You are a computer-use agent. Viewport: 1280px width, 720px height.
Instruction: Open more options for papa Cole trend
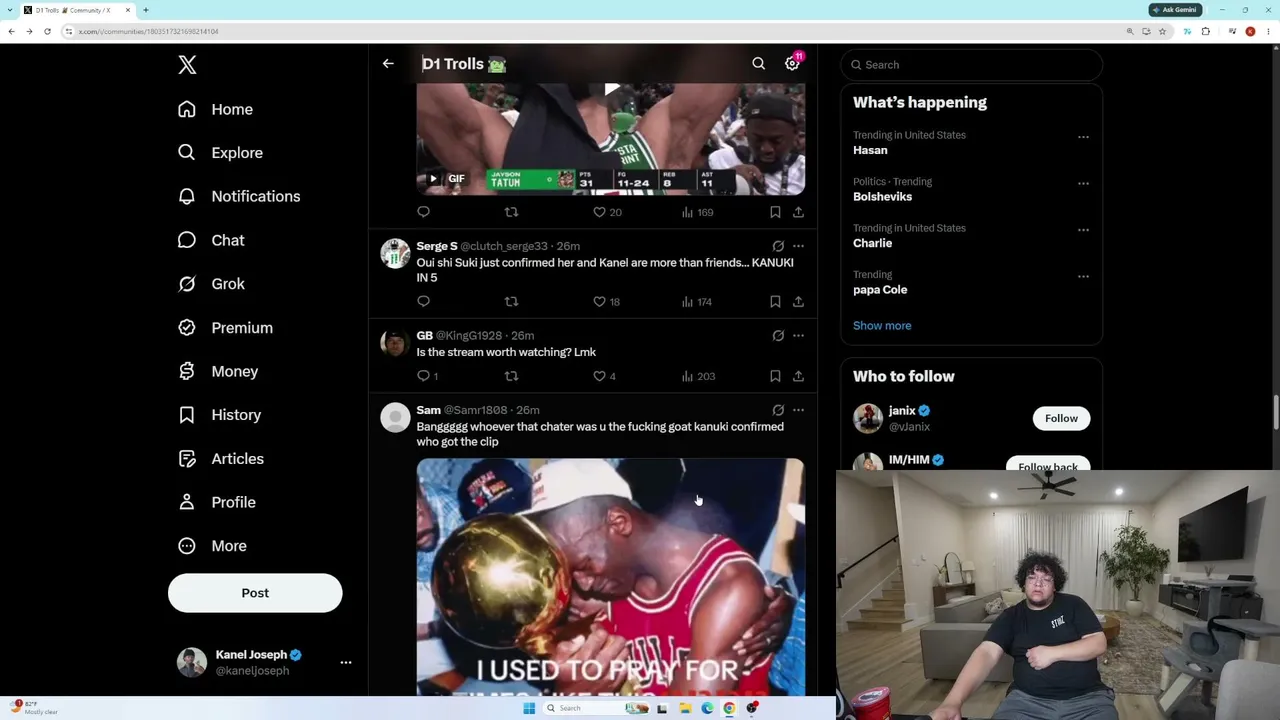[x=1083, y=277]
